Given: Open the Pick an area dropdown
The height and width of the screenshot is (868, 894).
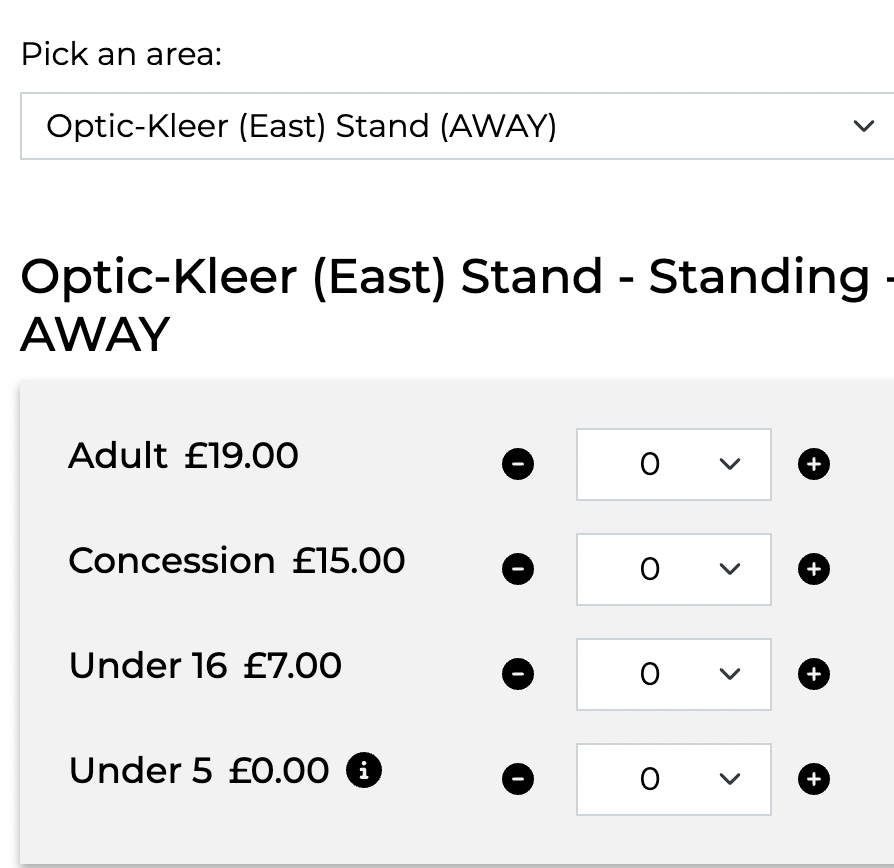Looking at the screenshot, I should [x=457, y=126].
